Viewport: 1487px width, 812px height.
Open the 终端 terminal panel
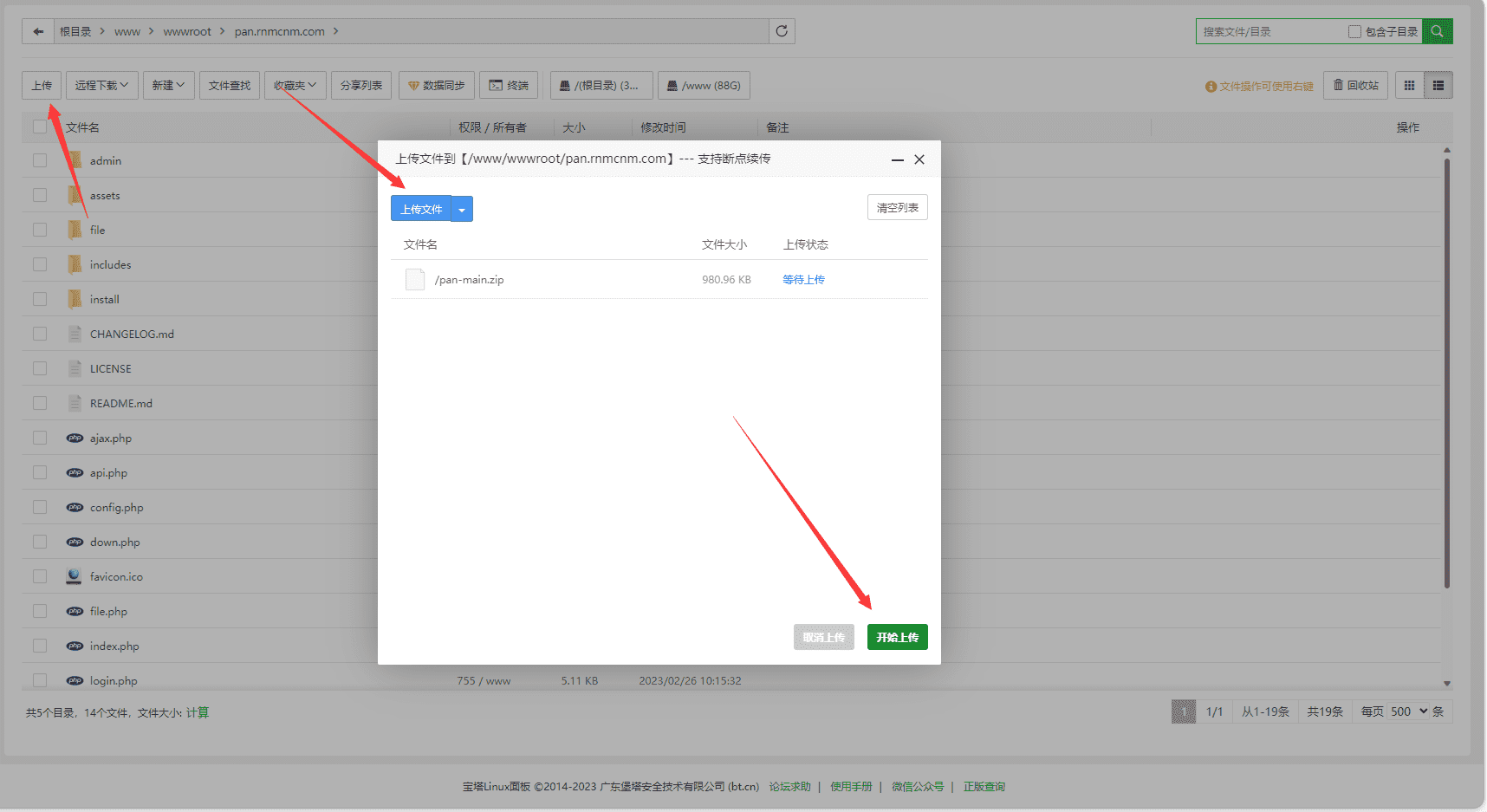coord(510,85)
